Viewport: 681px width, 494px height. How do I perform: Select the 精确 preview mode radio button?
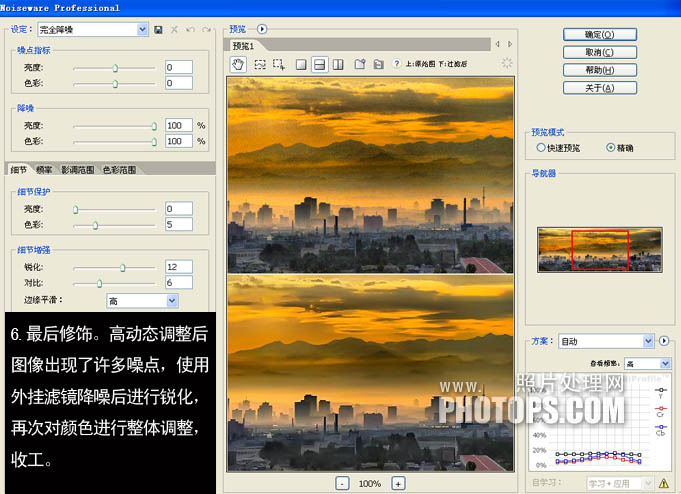(611, 147)
